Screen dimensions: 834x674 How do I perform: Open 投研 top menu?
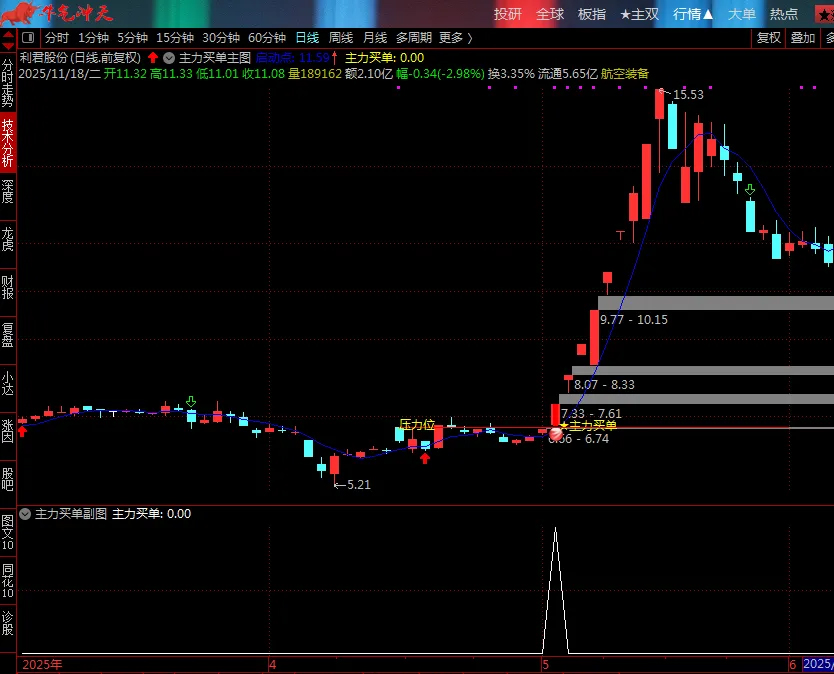(508, 14)
